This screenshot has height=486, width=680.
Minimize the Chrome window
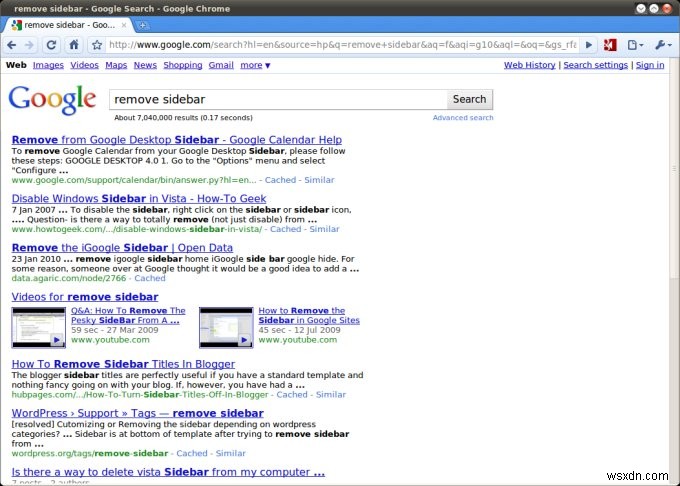pyautogui.click(x=641, y=8)
